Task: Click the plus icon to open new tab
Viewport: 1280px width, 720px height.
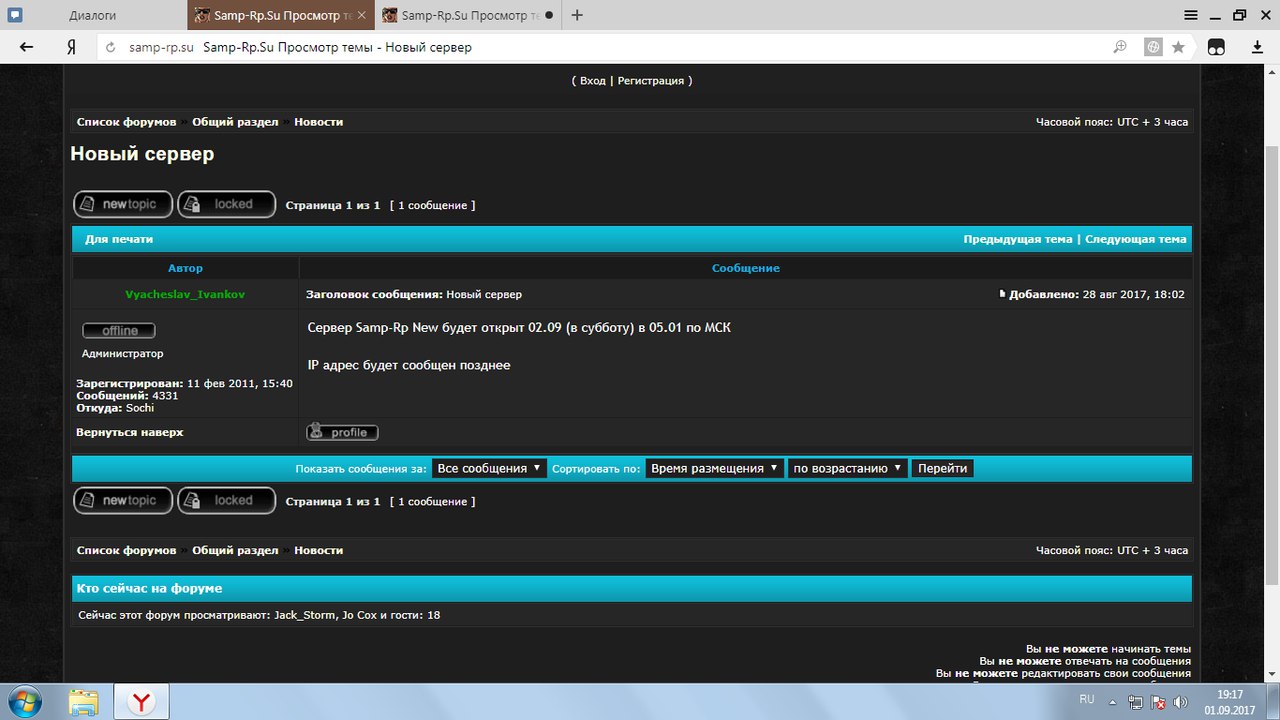Action: click(577, 15)
